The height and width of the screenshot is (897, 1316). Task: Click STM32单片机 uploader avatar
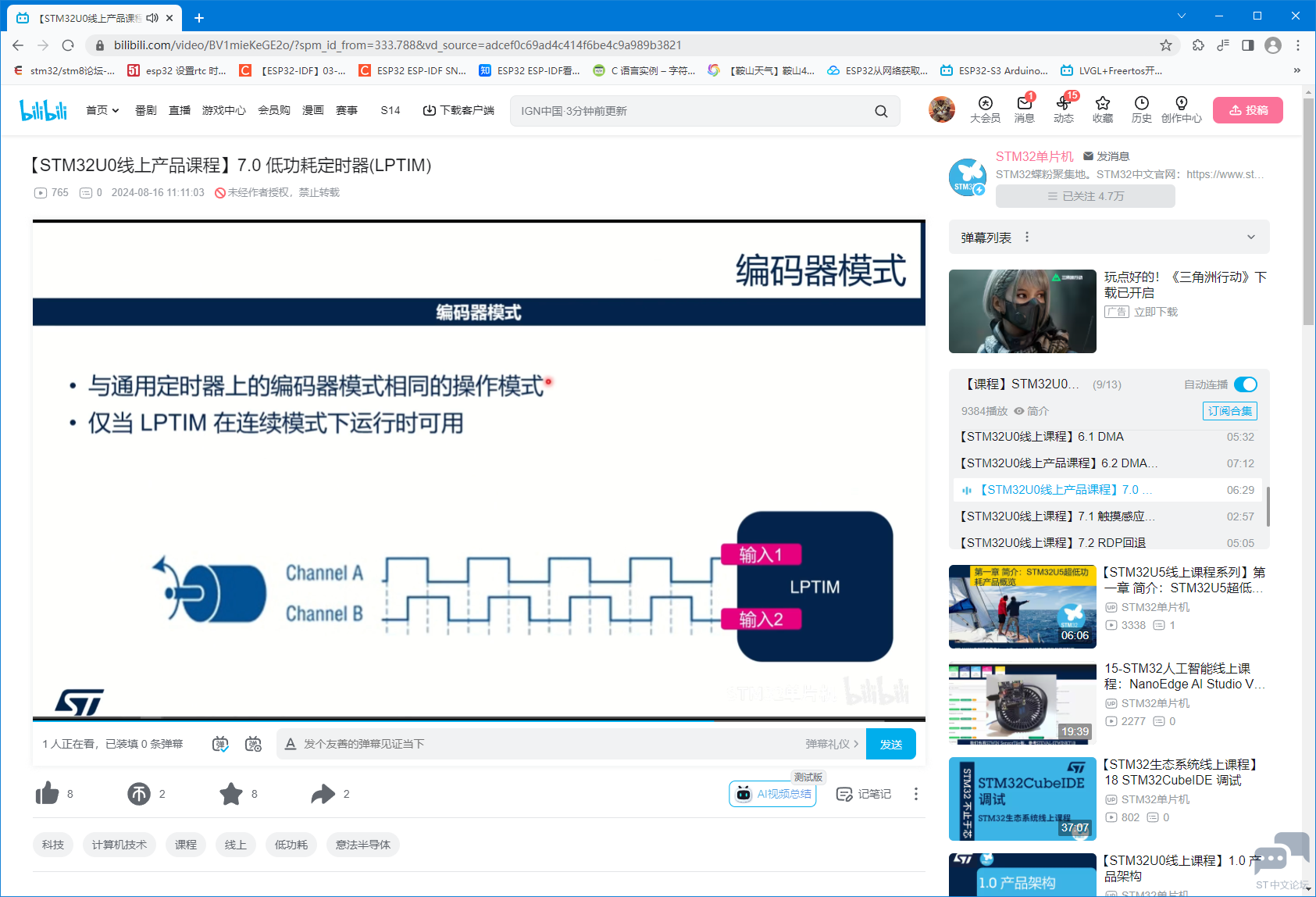[x=967, y=177]
